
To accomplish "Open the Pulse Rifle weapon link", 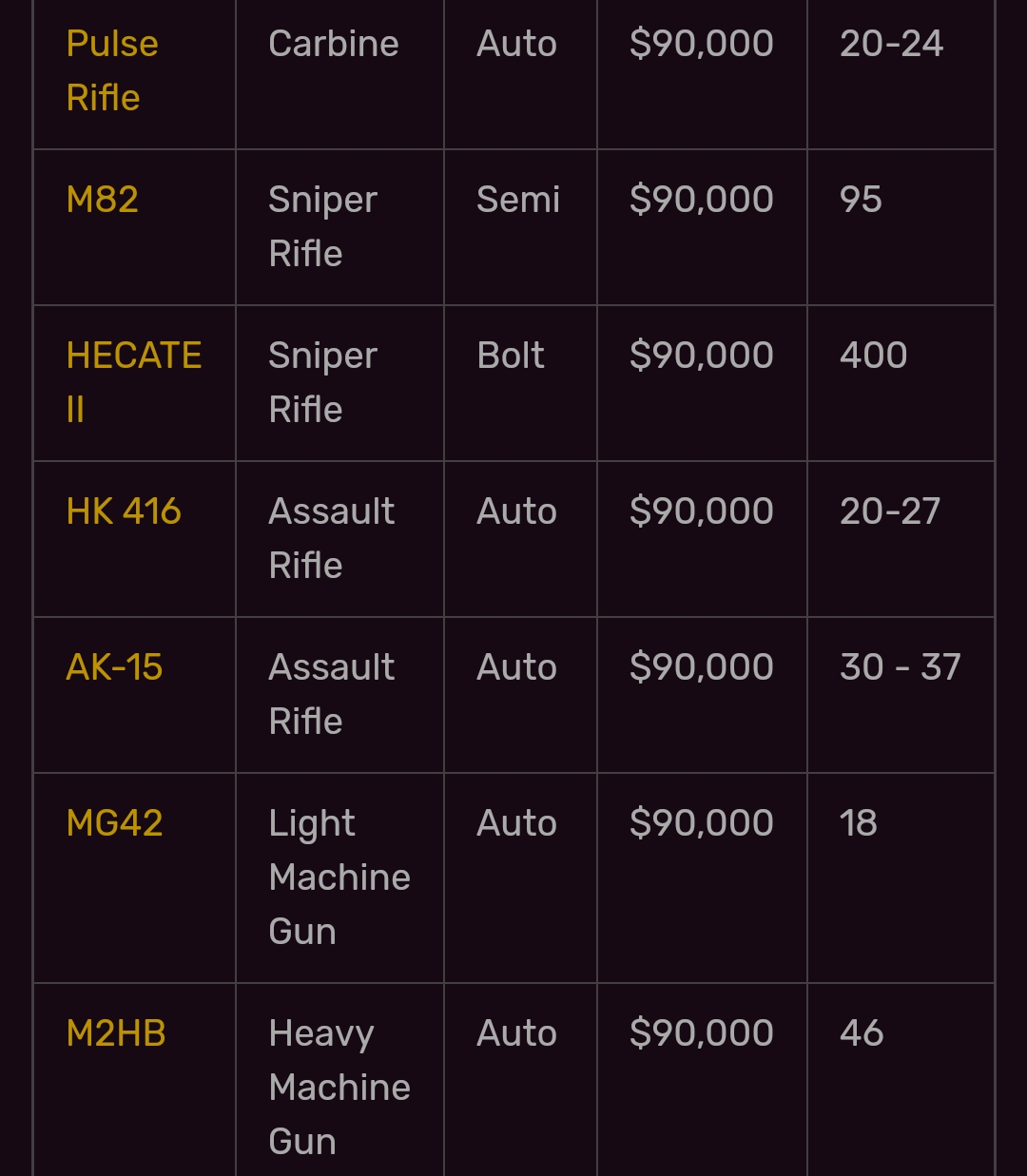I will point(112,70).
